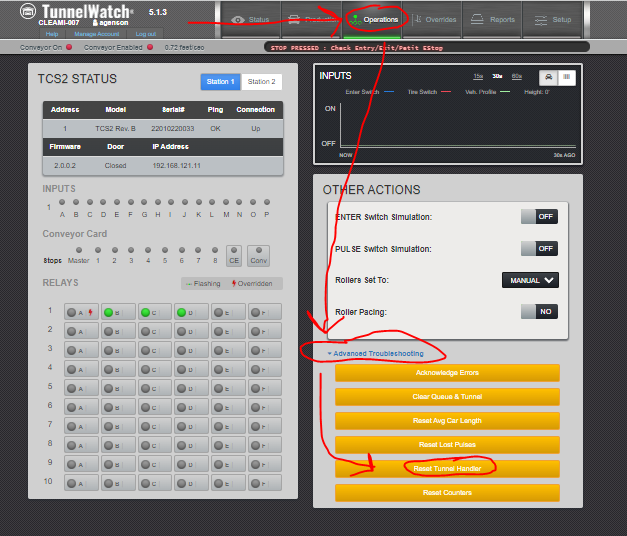The width and height of the screenshot is (627, 536).
Task: Click relay 1 A with override icon
Action: tap(80, 312)
